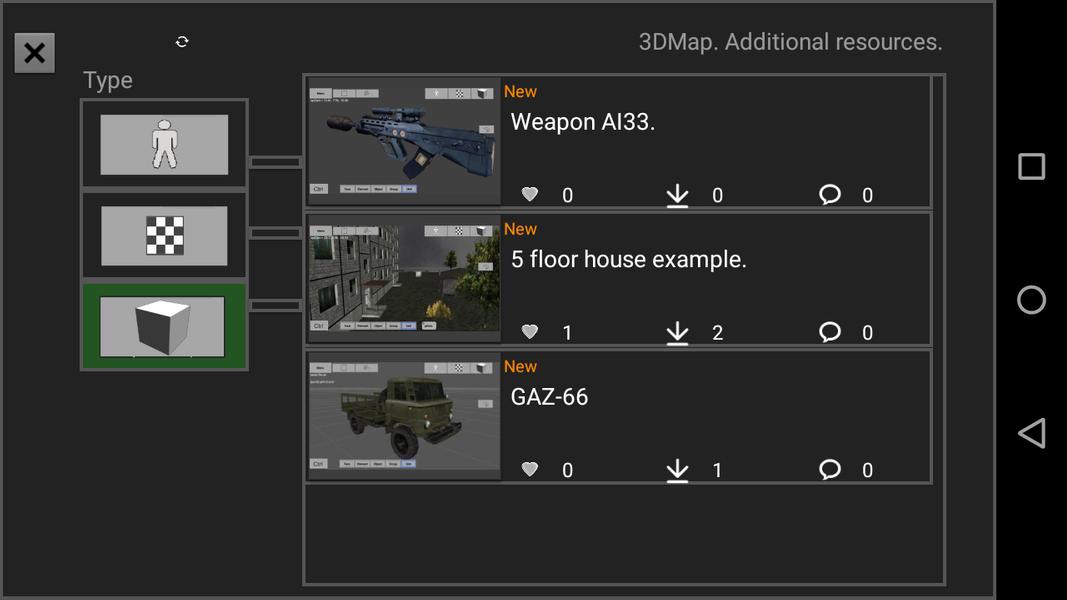Viewport: 1067px width, 600px height.
Task: Tap the New label above Weapon AI33
Action: (521, 91)
